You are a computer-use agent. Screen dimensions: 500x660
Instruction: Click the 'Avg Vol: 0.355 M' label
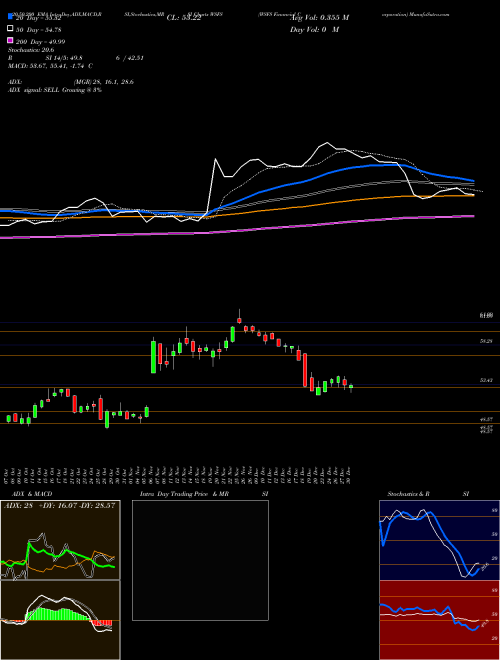[319, 18]
